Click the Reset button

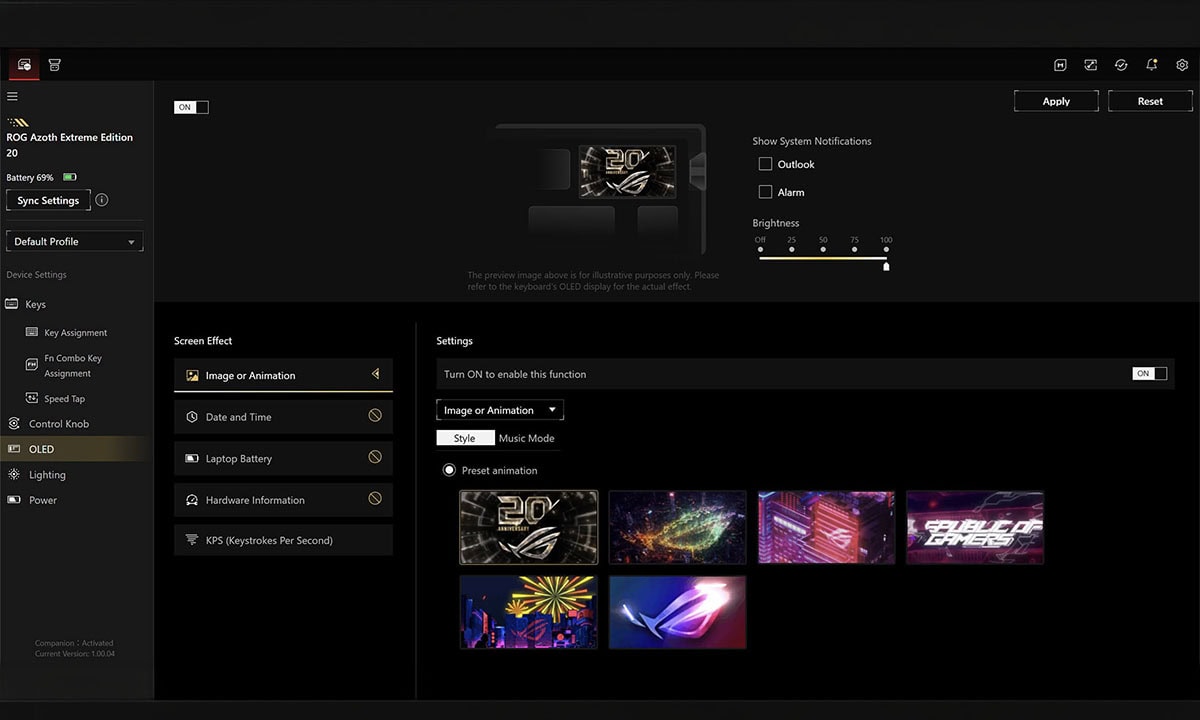click(1150, 101)
